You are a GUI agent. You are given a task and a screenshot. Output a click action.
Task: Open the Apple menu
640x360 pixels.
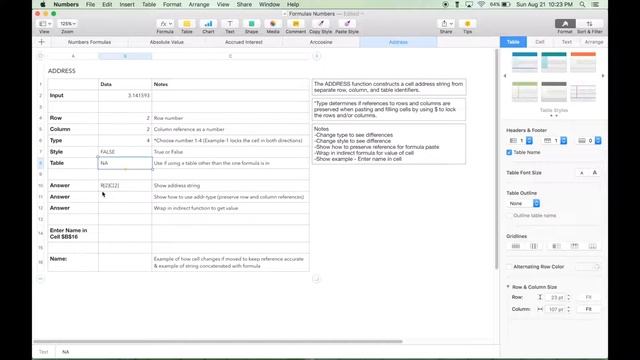[42, 4]
